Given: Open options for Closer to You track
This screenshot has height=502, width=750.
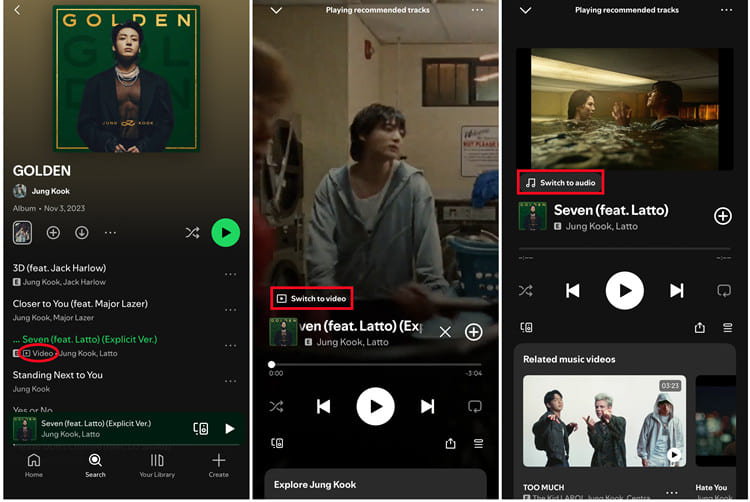Looking at the screenshot, I should [x=231, y=310].
